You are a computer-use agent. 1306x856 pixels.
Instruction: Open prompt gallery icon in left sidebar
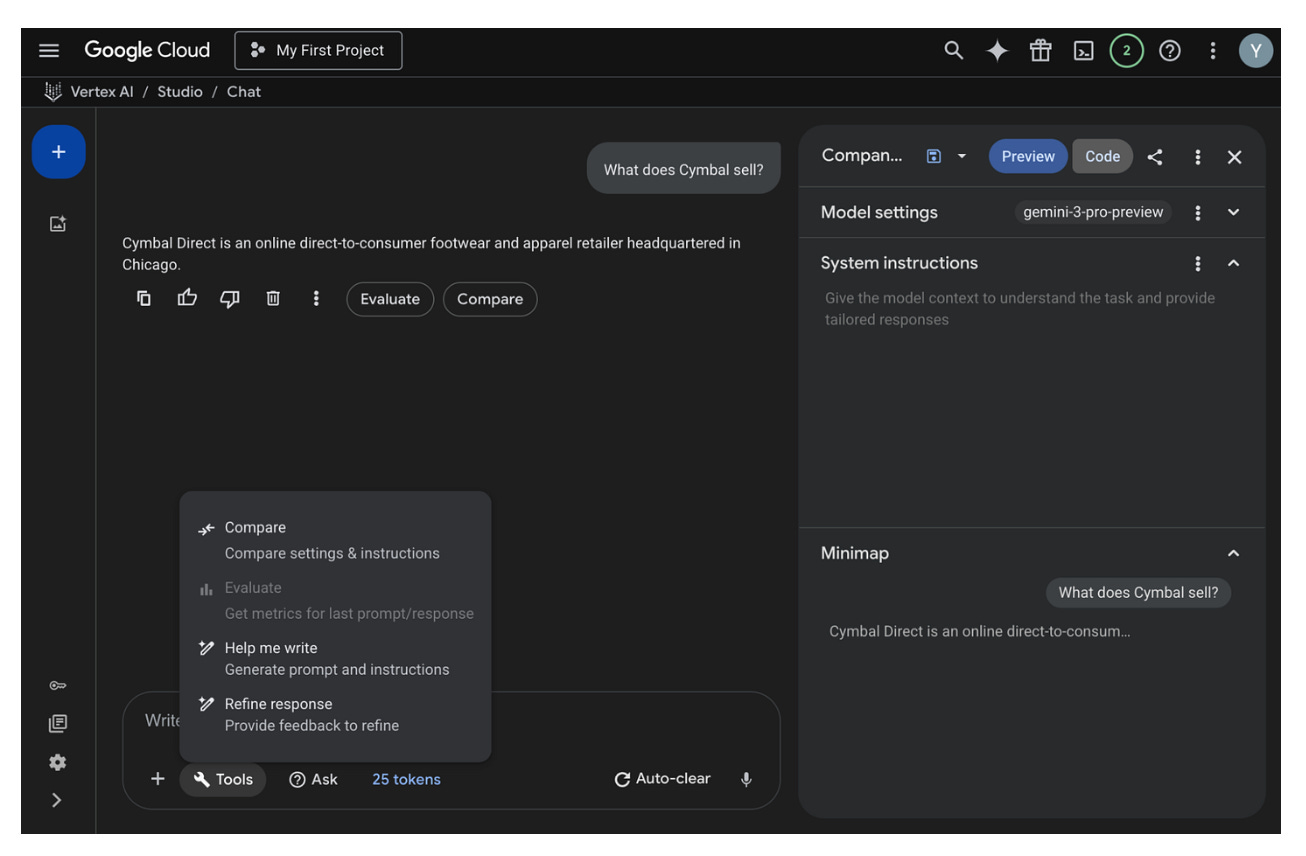pyautogui.click(x=58, y=224)
